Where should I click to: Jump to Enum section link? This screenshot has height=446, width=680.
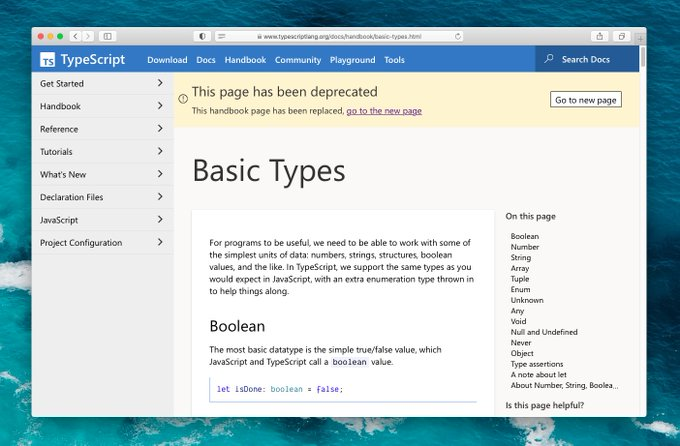click(x=520, y=289)
